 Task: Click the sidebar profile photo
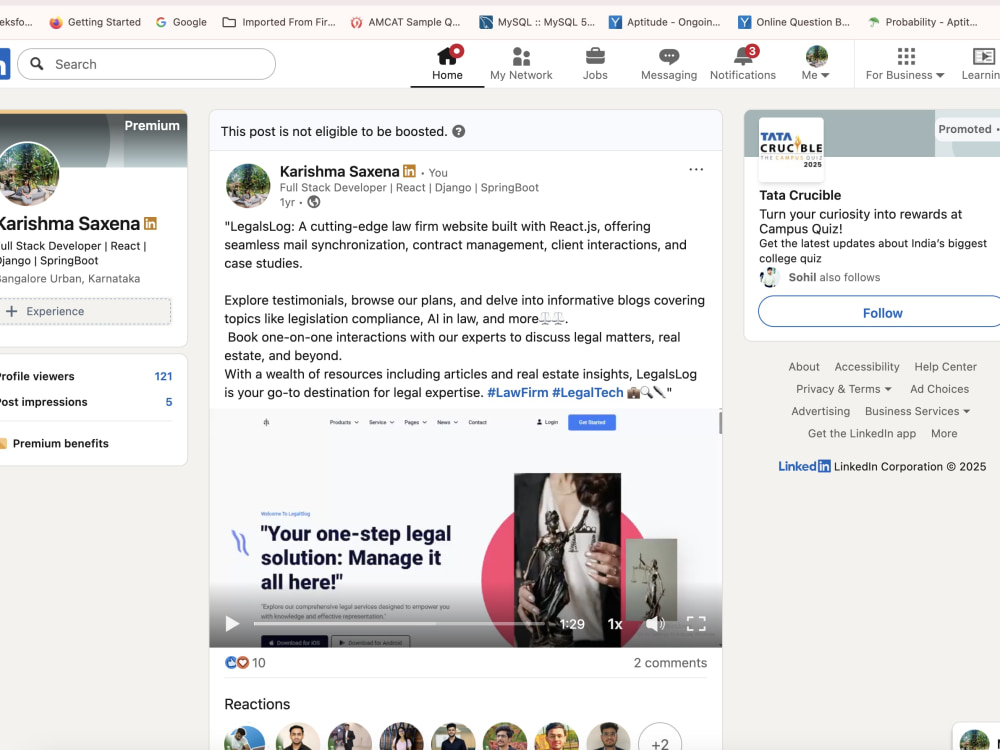[28, 173]
